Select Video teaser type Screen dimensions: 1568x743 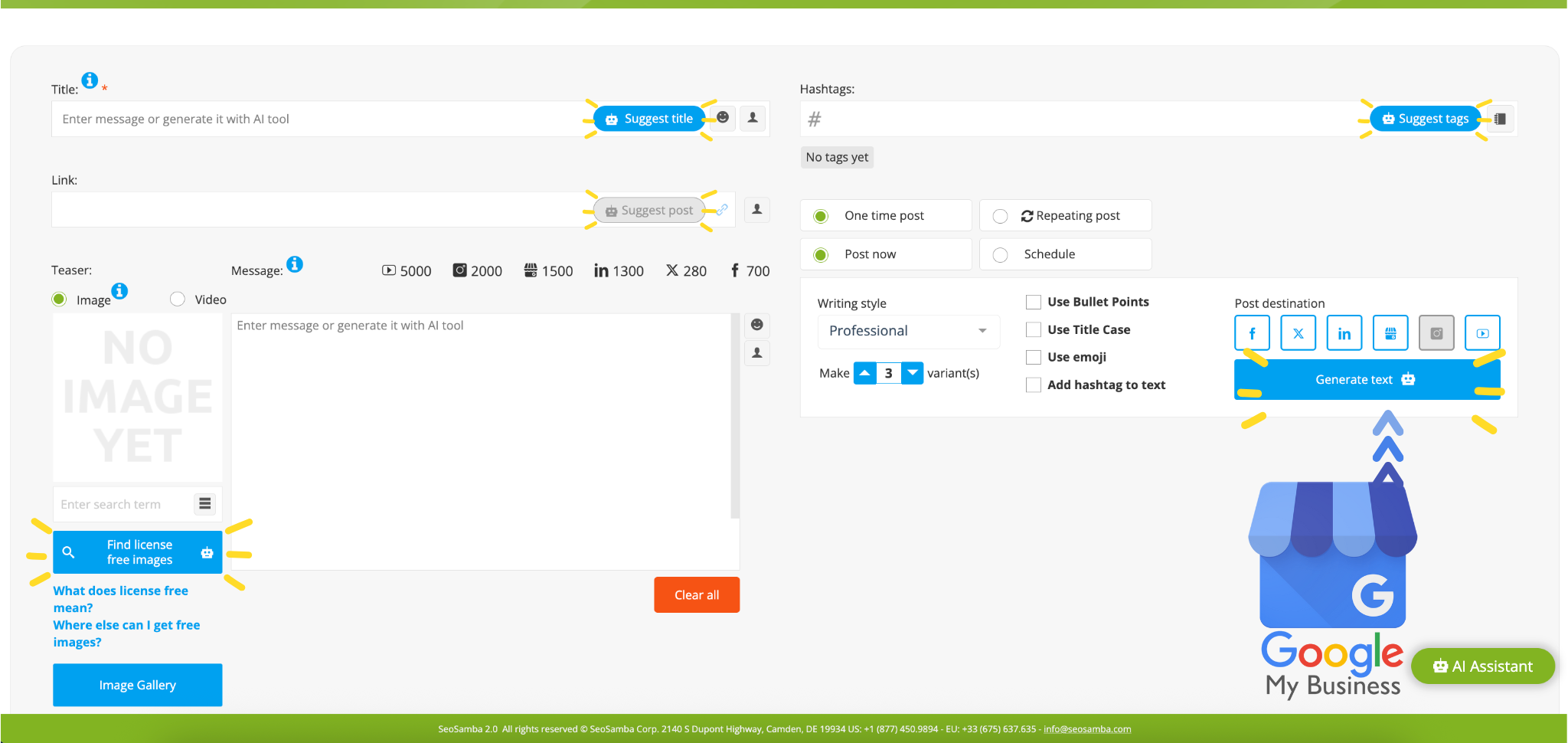point(178,299)
